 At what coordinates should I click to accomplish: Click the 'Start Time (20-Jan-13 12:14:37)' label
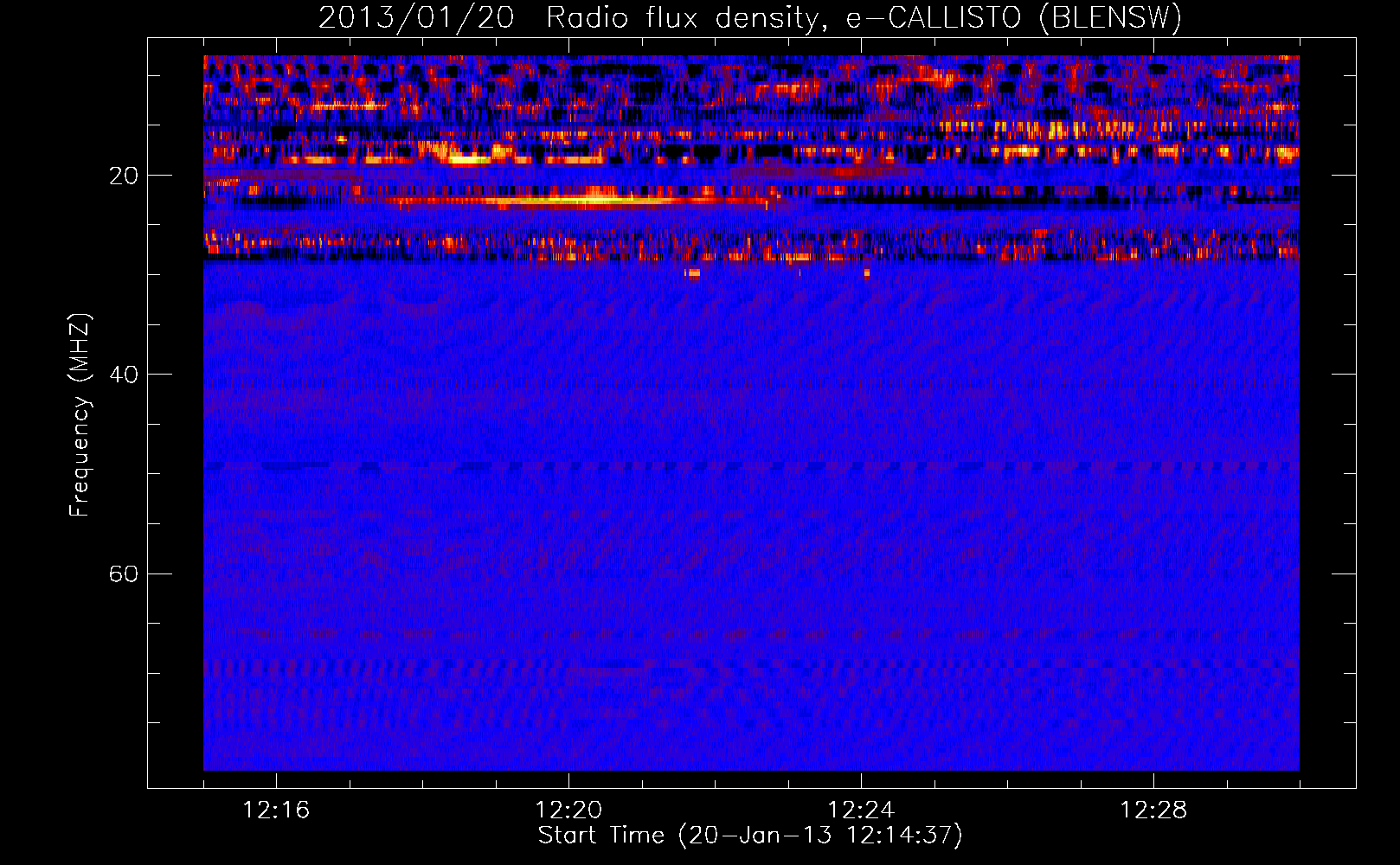click(x=750, y=836)
